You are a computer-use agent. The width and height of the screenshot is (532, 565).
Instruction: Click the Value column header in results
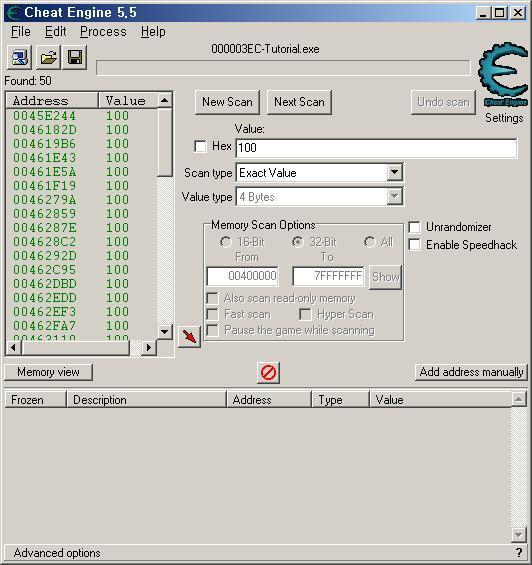coord(128,101)
